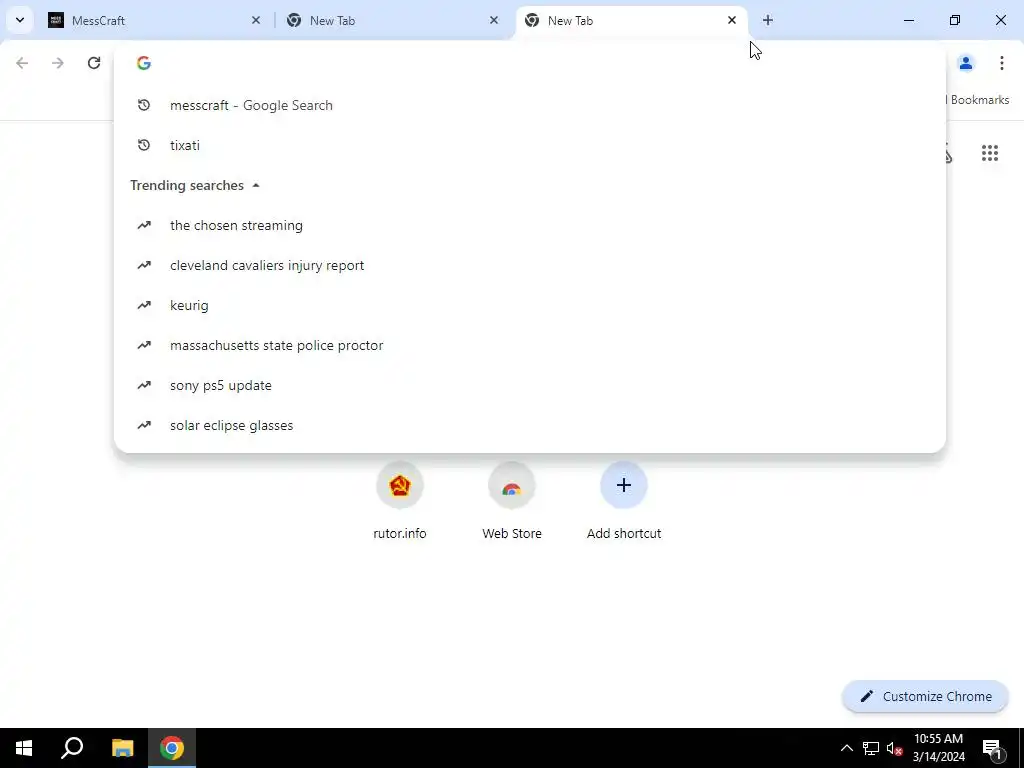Close the active New Tab

coord(731,20)
